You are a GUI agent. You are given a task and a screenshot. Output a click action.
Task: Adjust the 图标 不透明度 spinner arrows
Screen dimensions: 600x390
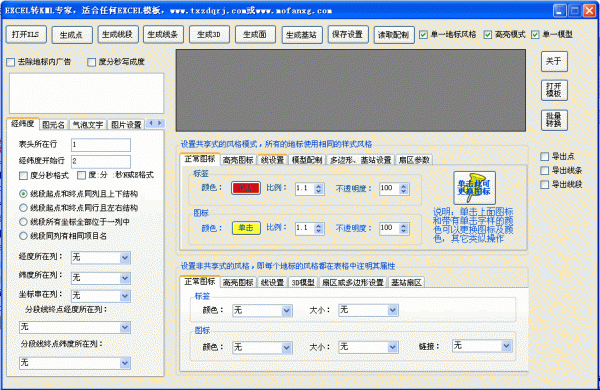click(403, 228)
